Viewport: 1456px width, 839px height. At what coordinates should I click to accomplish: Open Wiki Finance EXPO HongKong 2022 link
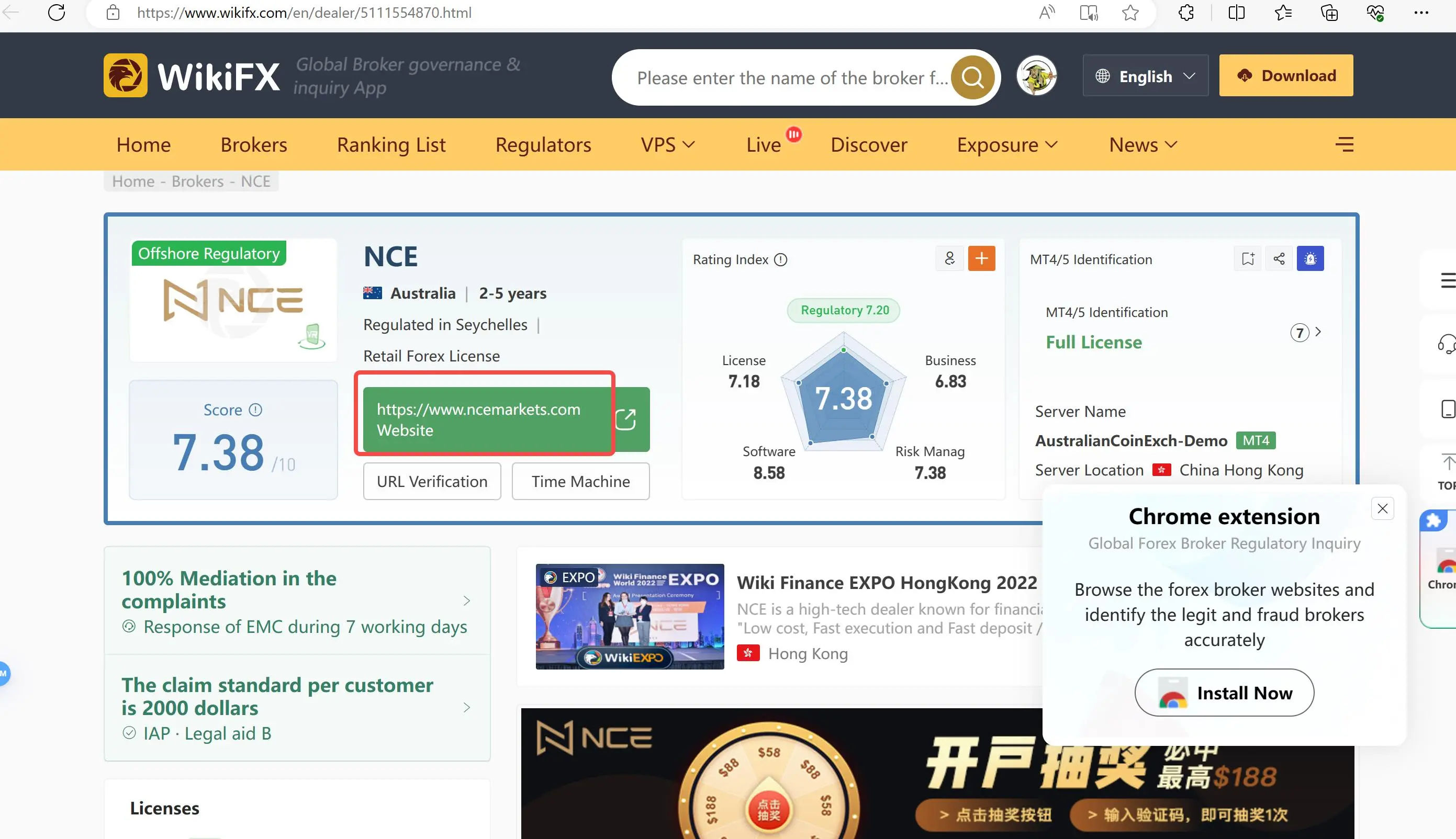(x=887, y=583)
